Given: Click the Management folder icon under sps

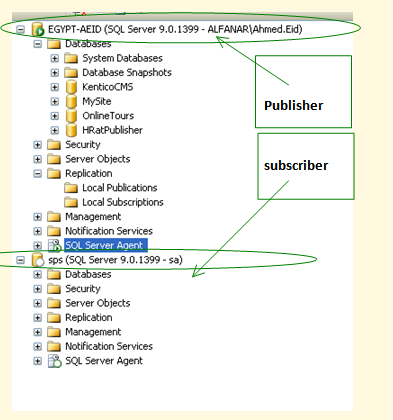Looking at the screenshot, I should (54, 332).
